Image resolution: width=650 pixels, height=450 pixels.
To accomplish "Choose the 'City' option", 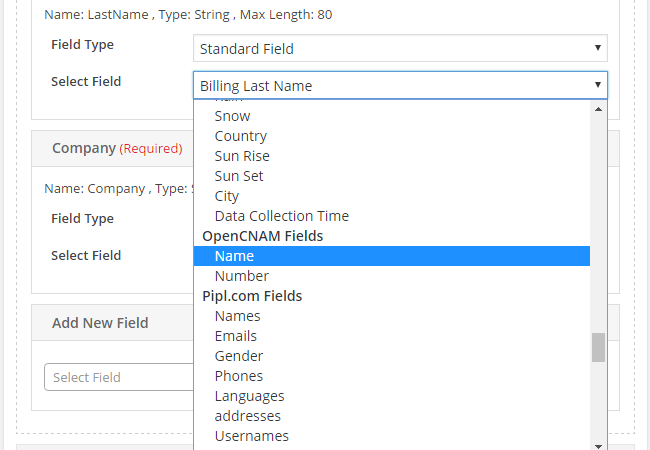I will 227,196.
